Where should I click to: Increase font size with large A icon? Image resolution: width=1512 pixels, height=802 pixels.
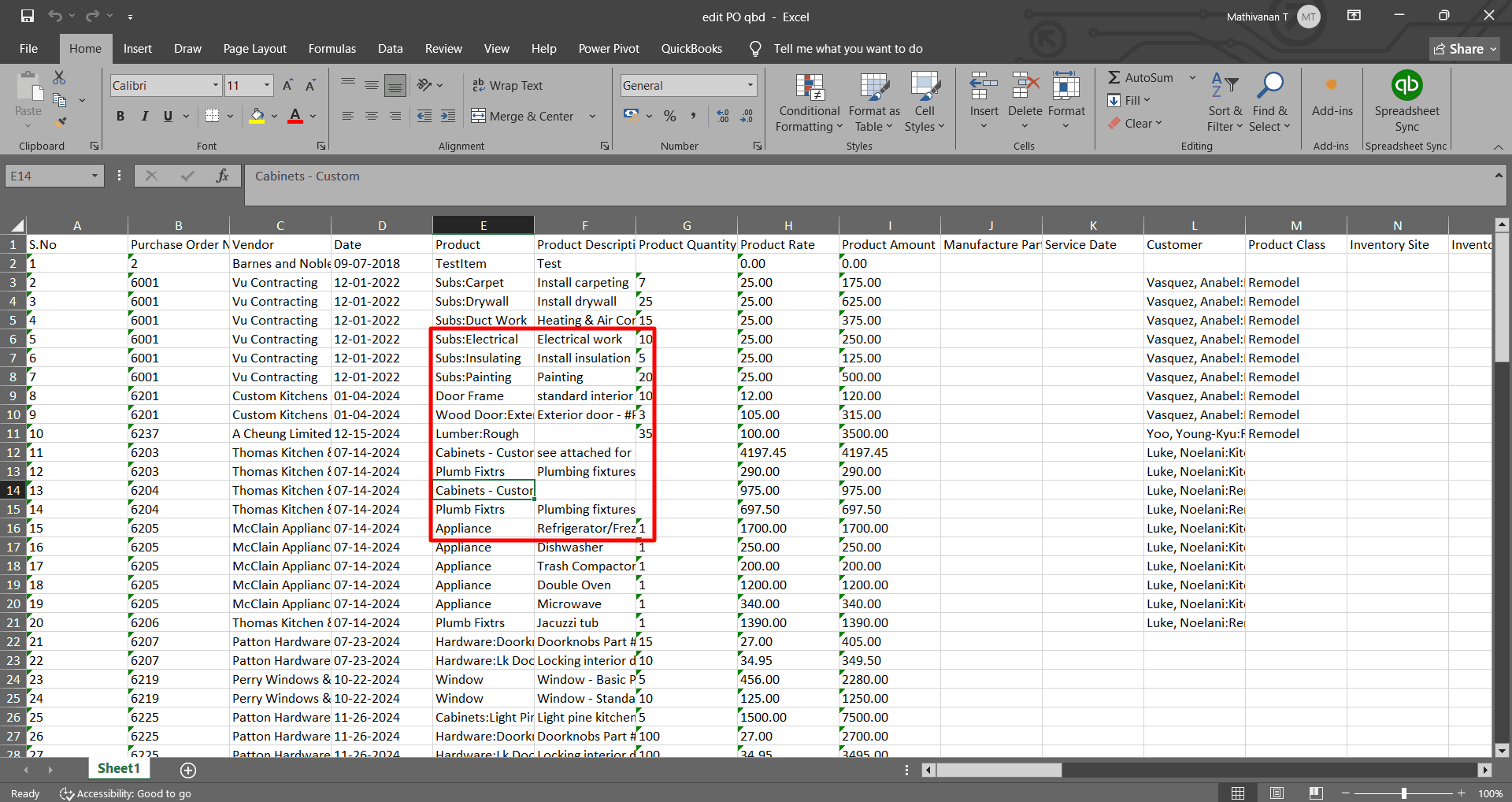pyautogui.click(x=287, y=85)
